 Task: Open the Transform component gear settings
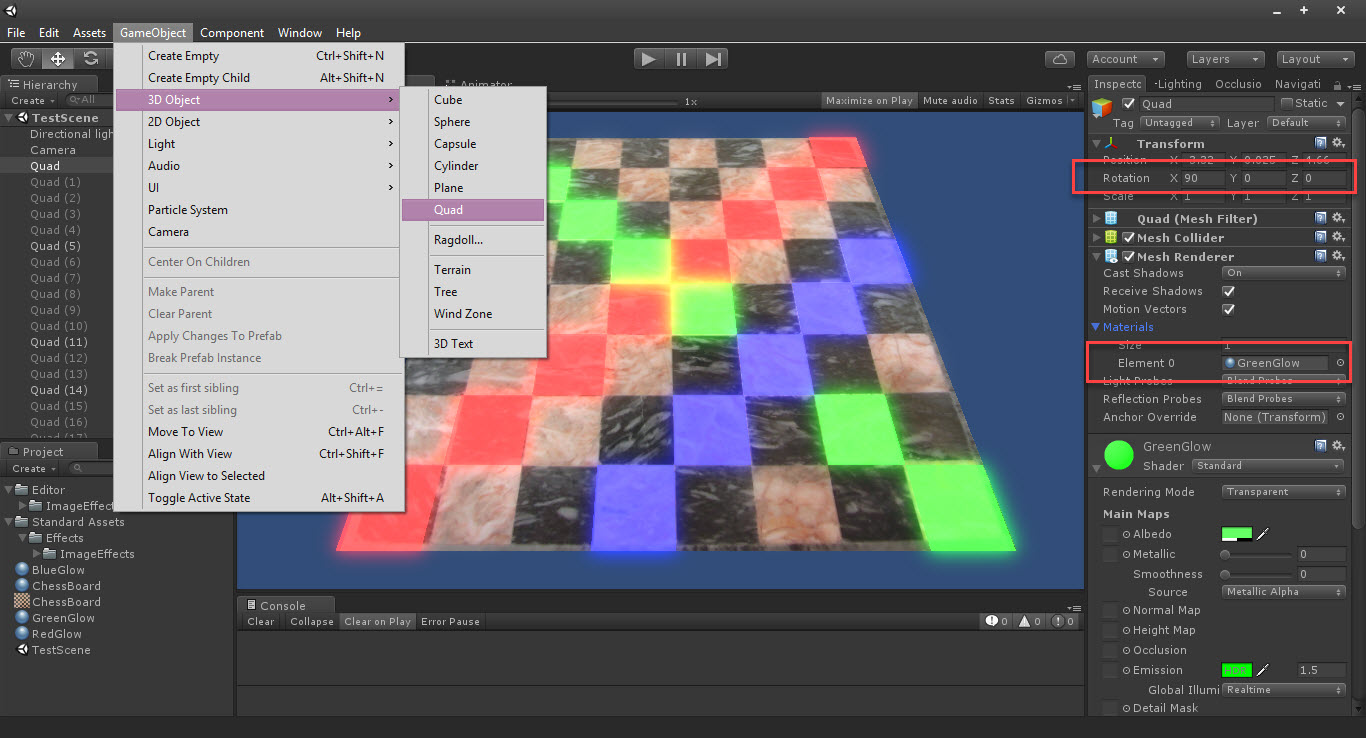(1338, 144)
